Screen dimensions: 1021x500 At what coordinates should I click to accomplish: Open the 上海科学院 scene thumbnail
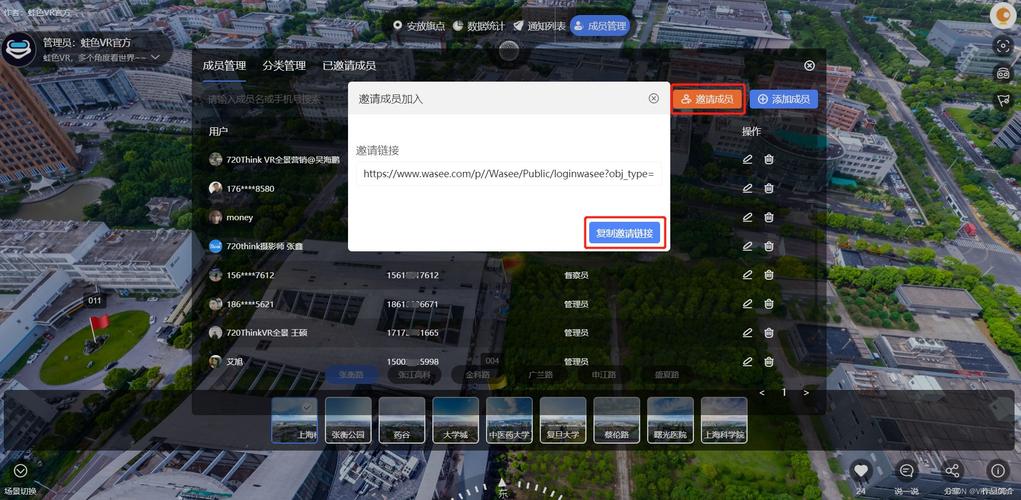[724, 421]
